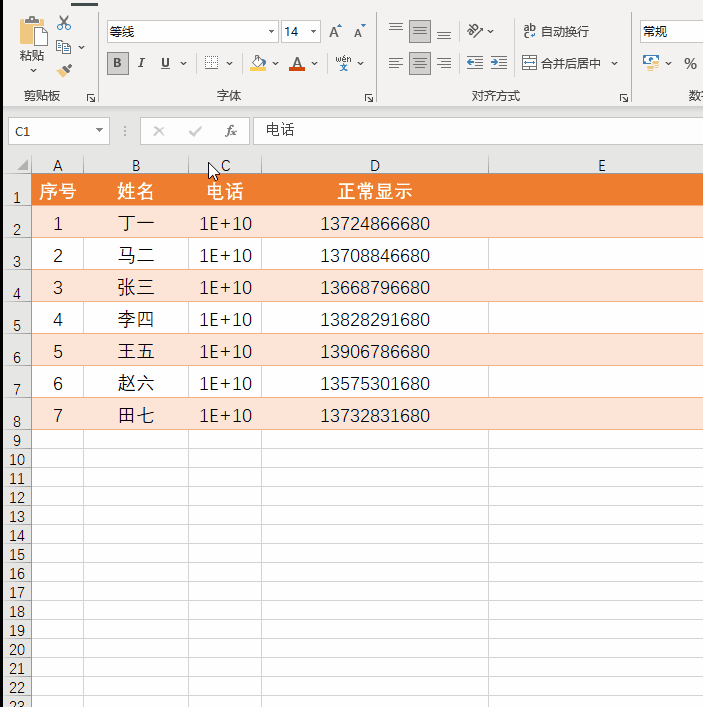Image resolution: width=703 pixels, height=707 pixels.
Task: Click the 姓名 header cell
Action: pyautogui.click(x=136, y=190)
